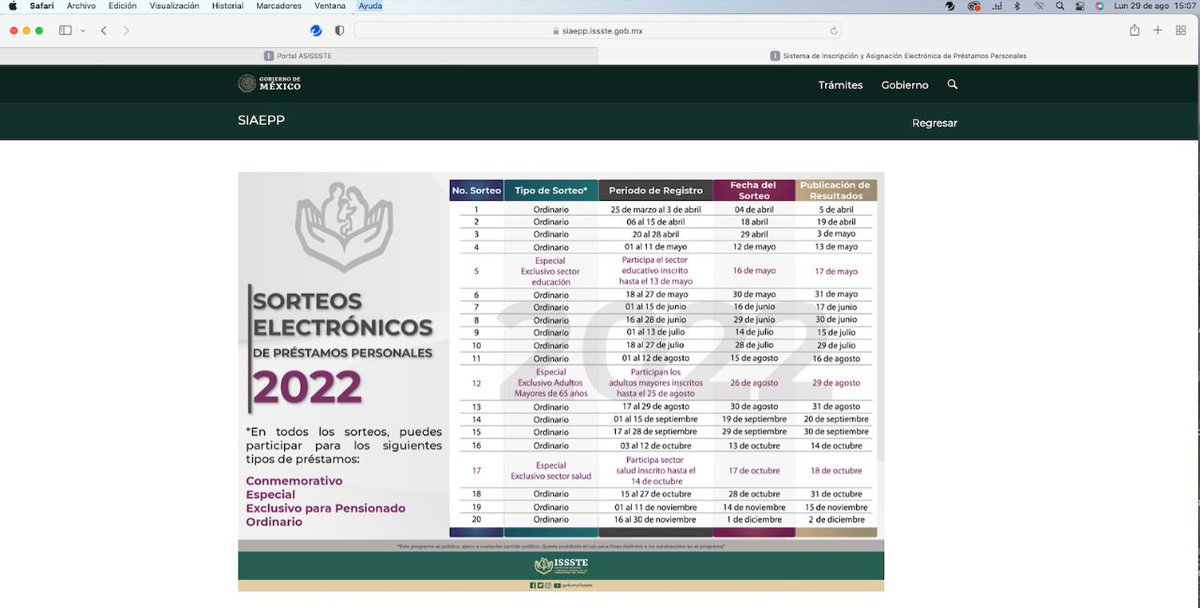Click the '2 de diciembre' results cell
The image size is (1200, 608).
pos(836,520)
